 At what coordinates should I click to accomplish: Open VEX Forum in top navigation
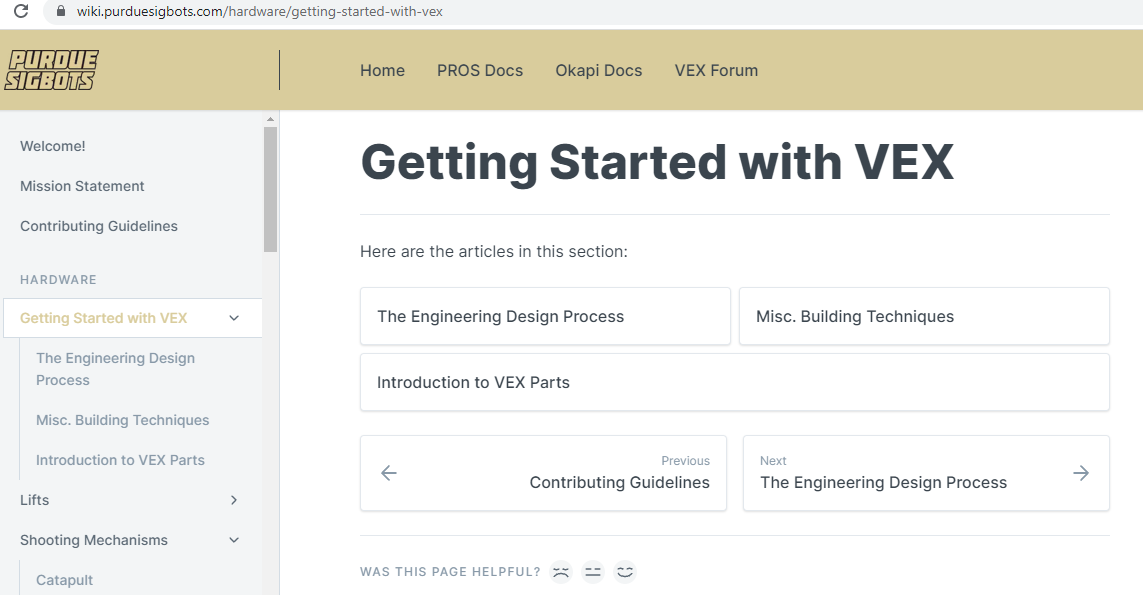pos(716,71)
